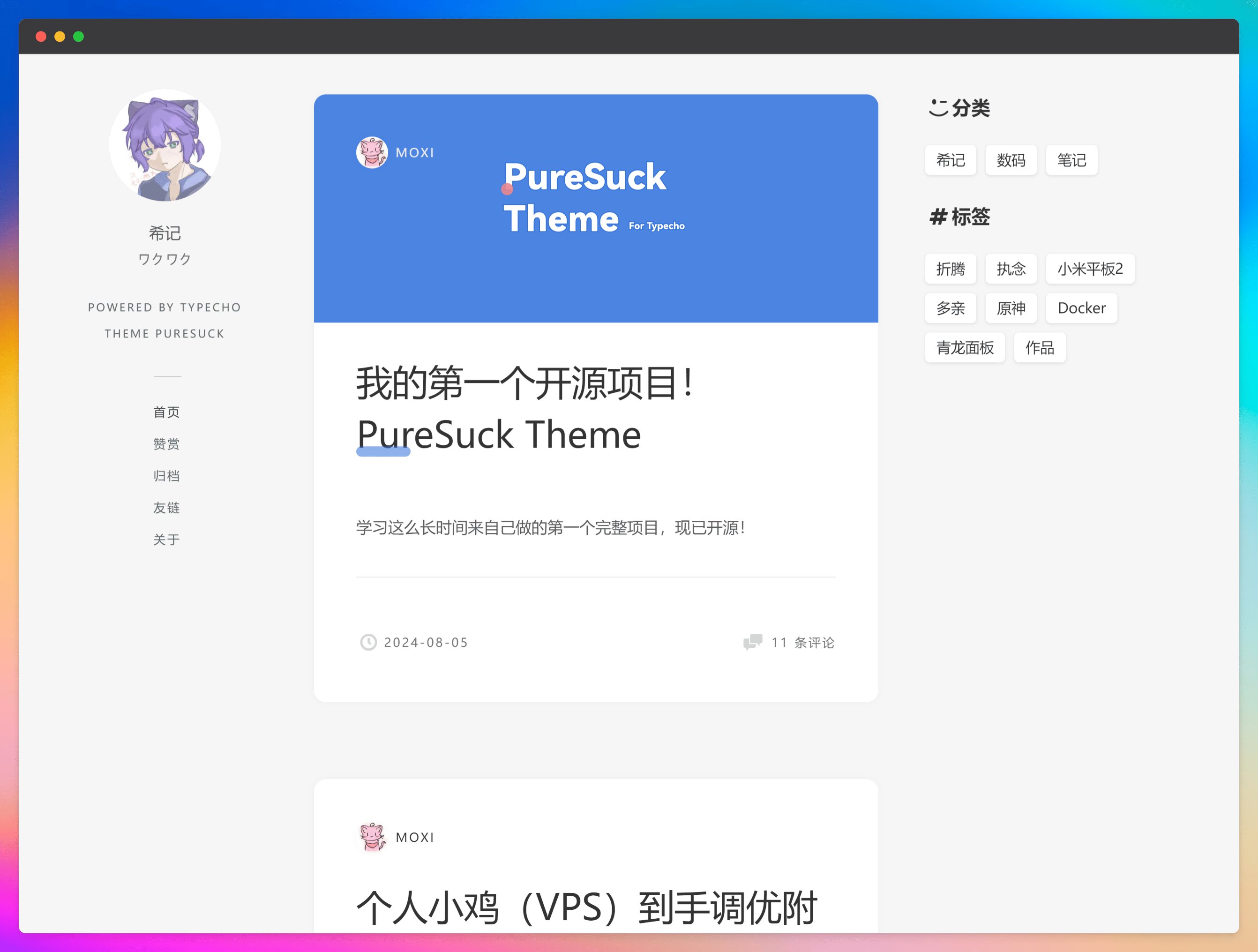Click the 分类 section heading
This screenshot has width=1258, height=952.
[x=970, y=107]
